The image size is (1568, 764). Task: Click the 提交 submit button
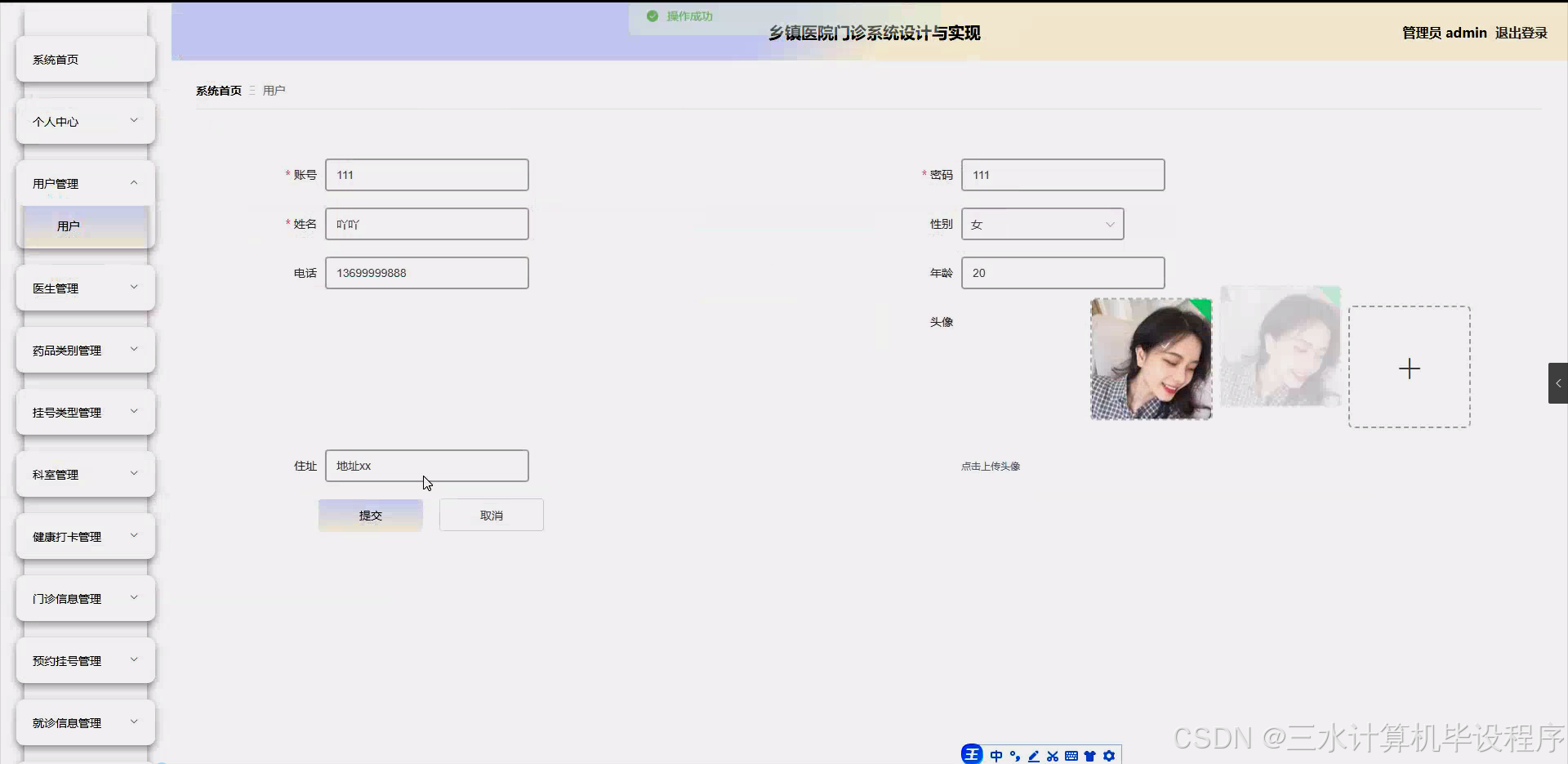pos(369,515)
